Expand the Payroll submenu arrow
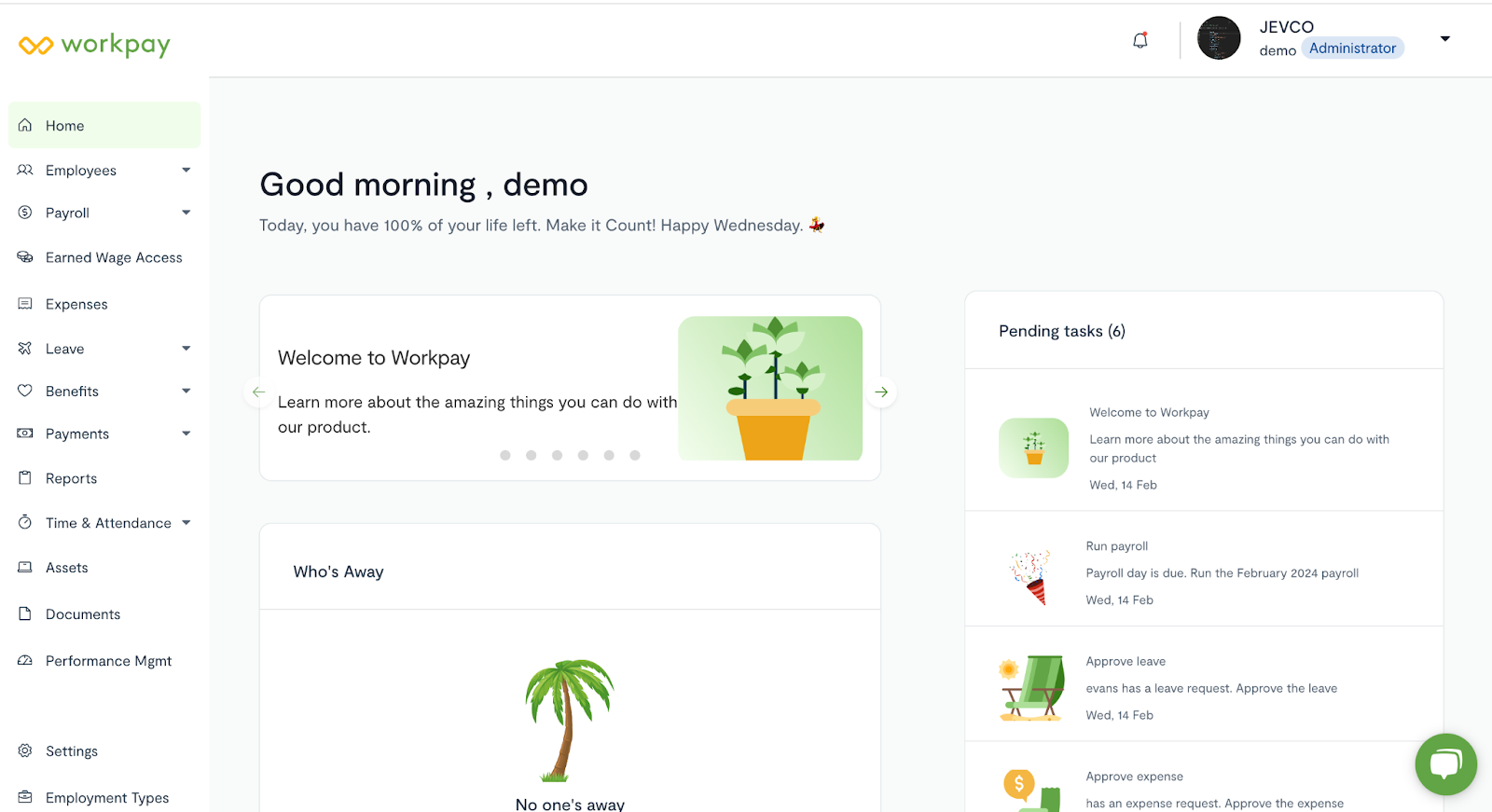The image size is (1492, 812). [186, 213]
